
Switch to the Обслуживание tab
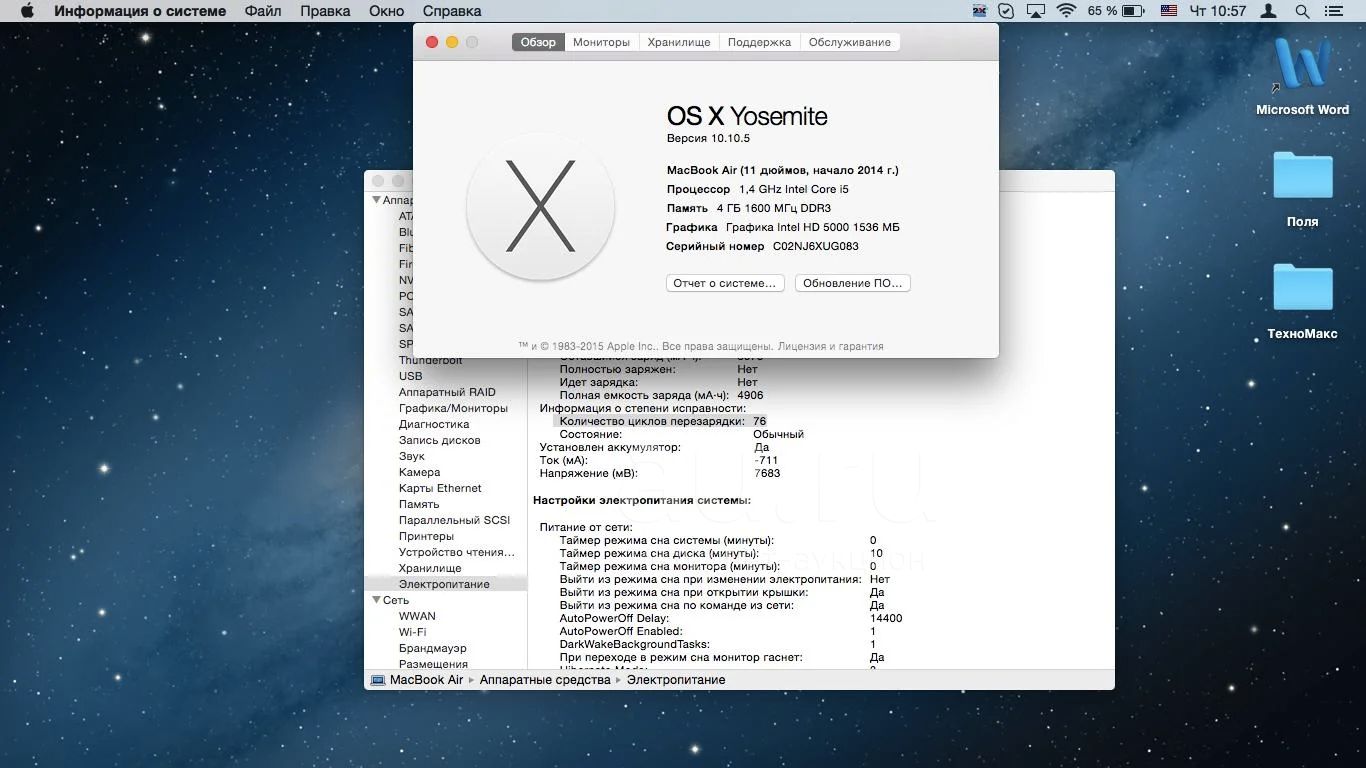(x=849, y=42)
